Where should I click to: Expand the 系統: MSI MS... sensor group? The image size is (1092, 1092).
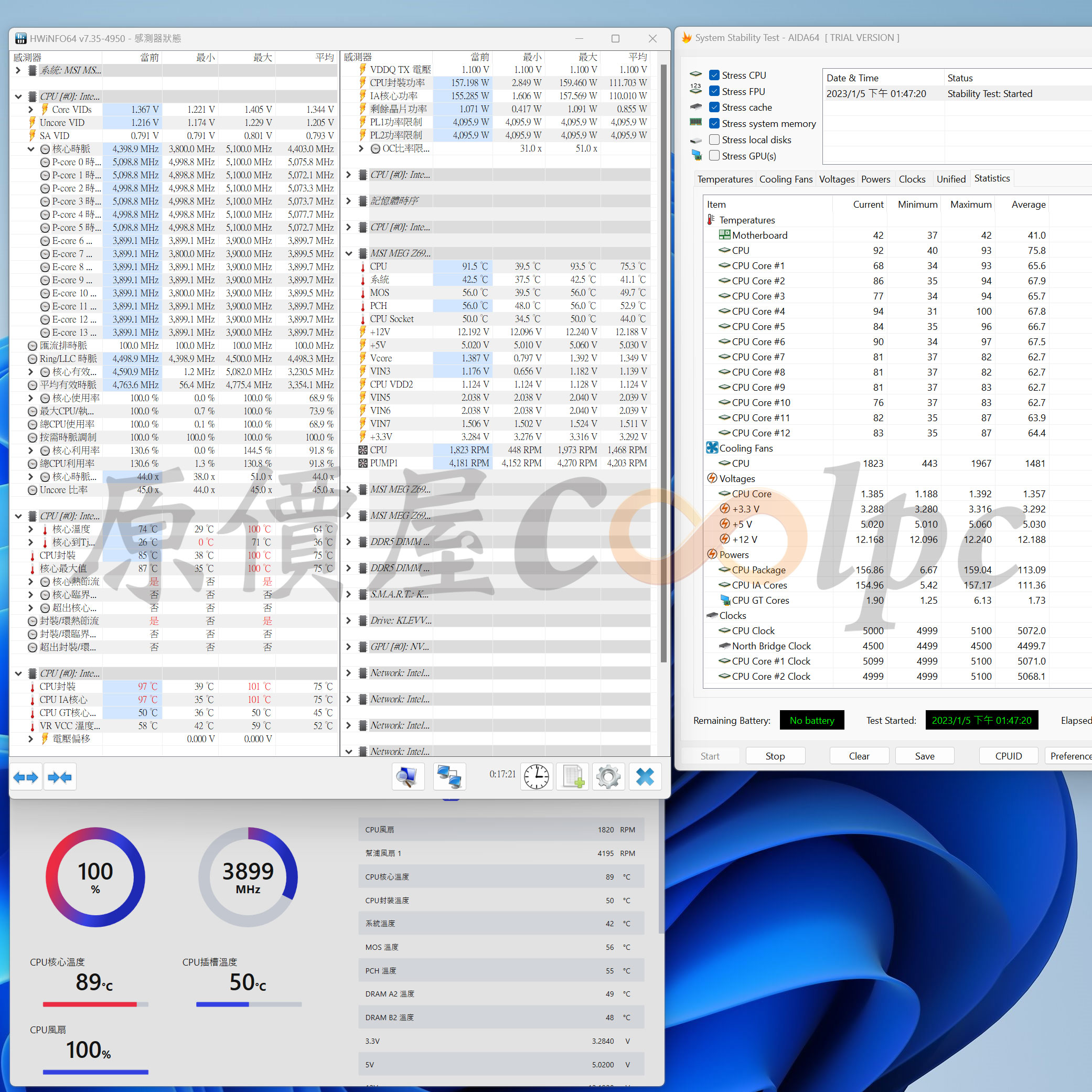tap(18, 70)
